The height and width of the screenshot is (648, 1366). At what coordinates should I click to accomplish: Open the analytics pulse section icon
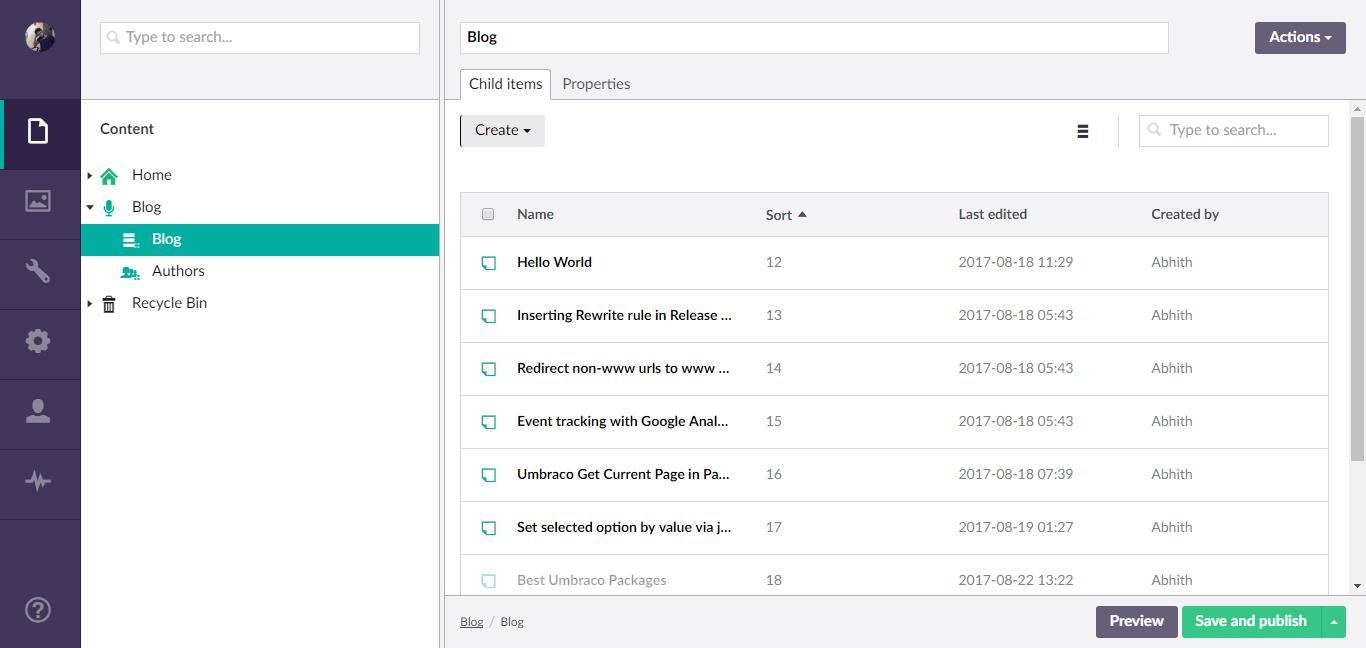(38, 481)
